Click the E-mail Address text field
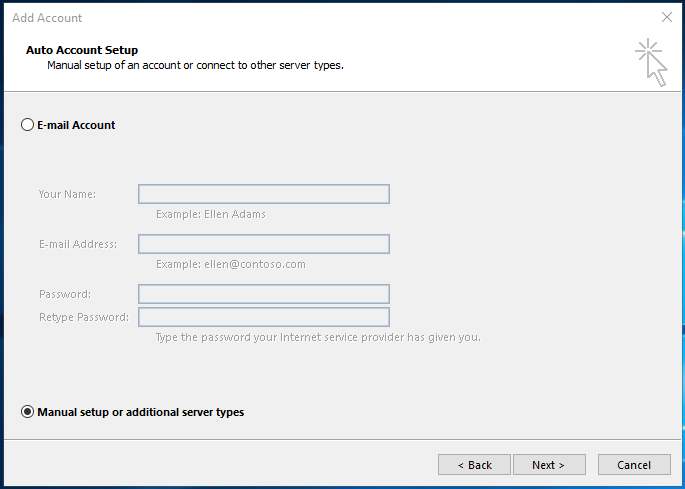Viewport: 685px width, 489px height. point(264,244)
